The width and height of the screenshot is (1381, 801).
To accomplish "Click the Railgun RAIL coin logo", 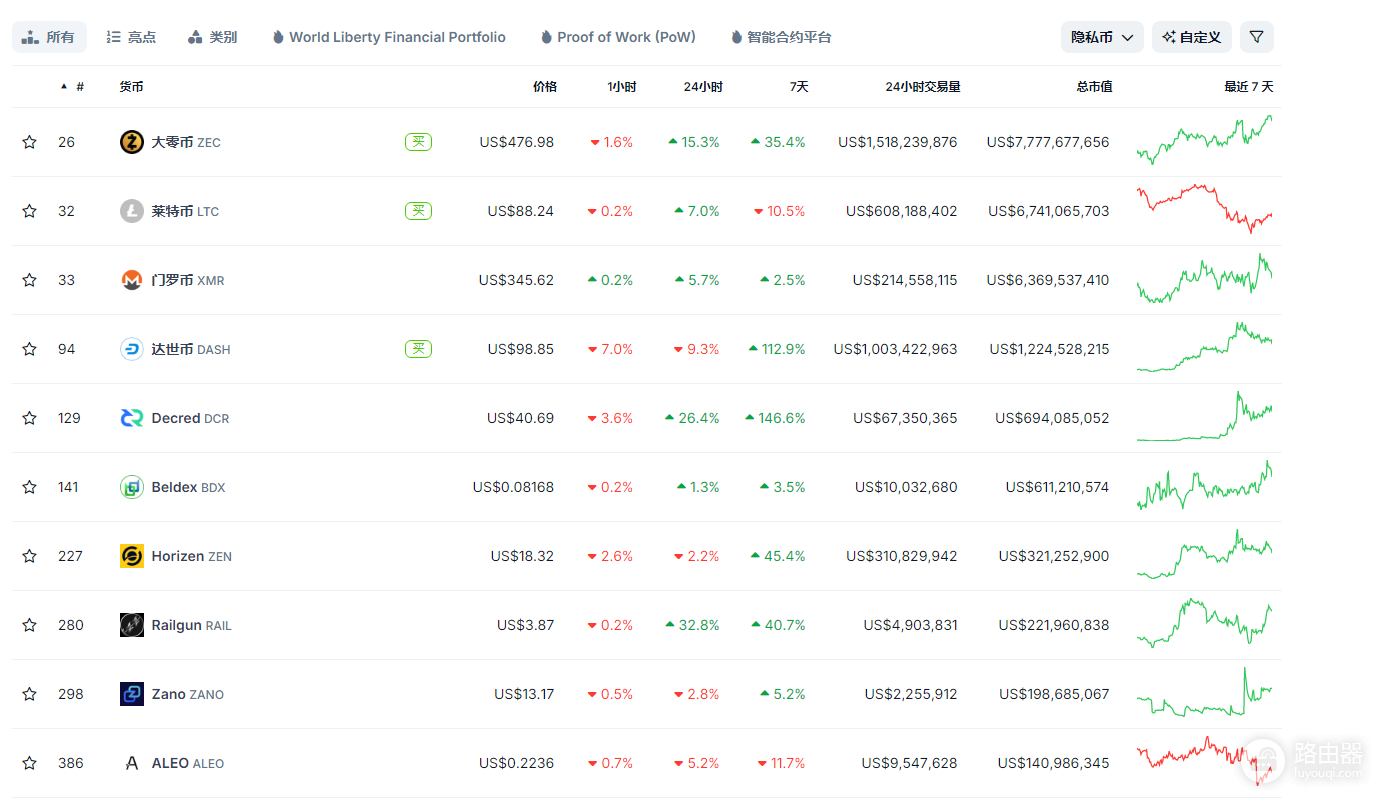I will coord(131,625).
